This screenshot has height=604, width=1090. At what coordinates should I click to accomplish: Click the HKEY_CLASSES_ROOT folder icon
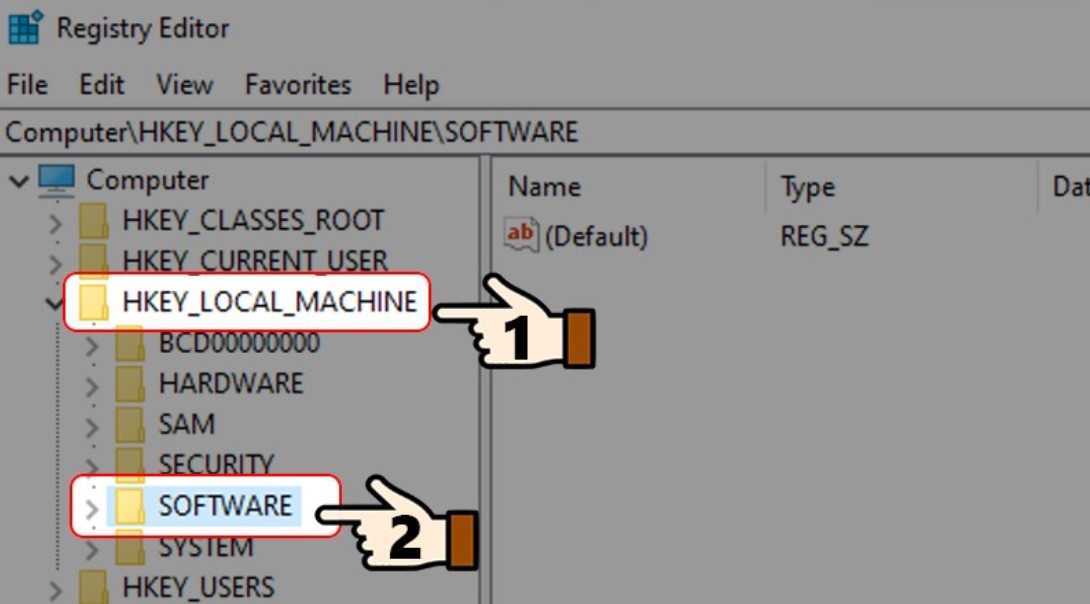point(93,221)
